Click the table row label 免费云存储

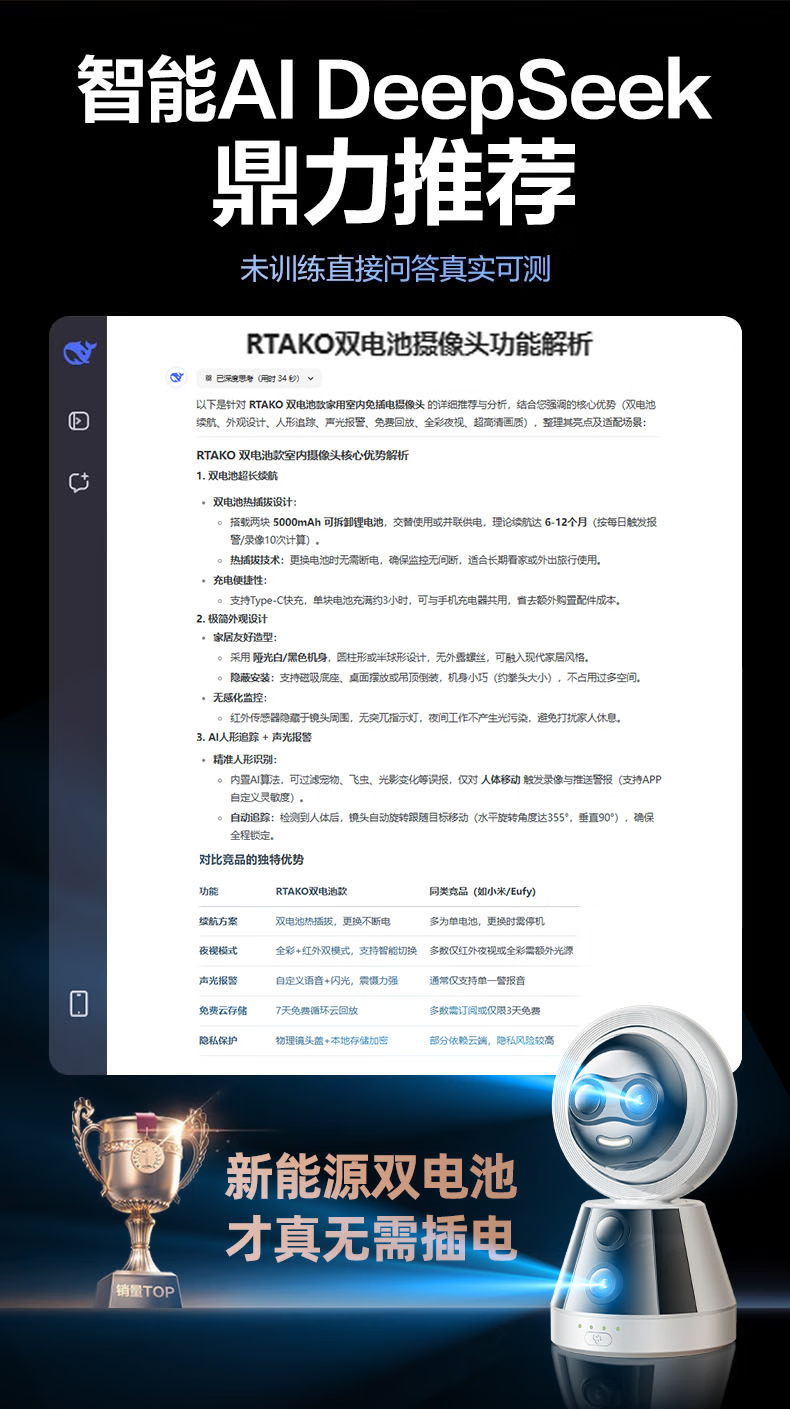[x=223, y=1011]
